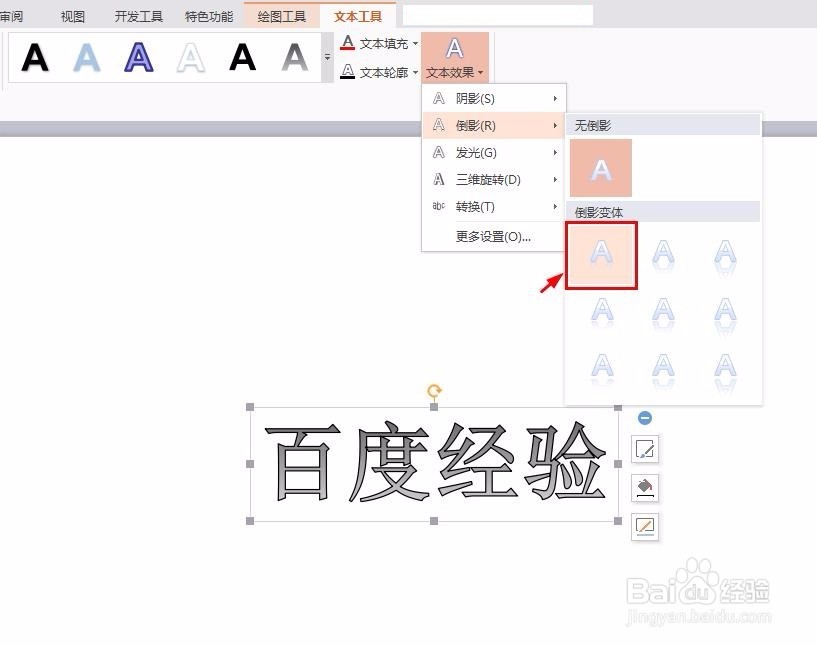Click the blue minus collapse button beside text box

645,417
